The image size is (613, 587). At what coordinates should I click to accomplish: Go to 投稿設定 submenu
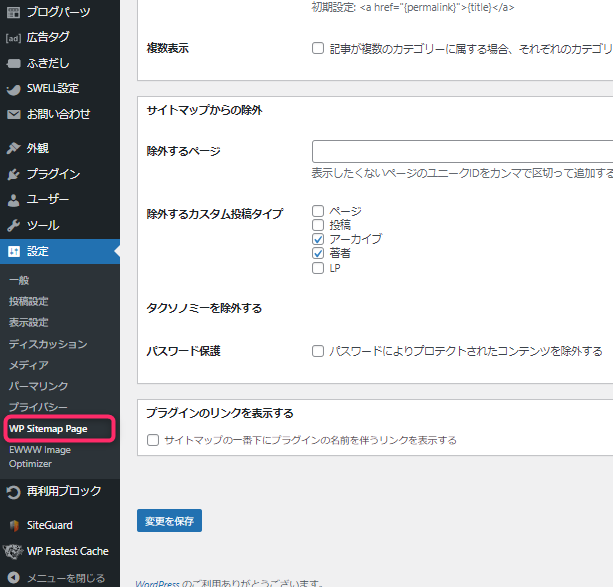click(29, 302)
